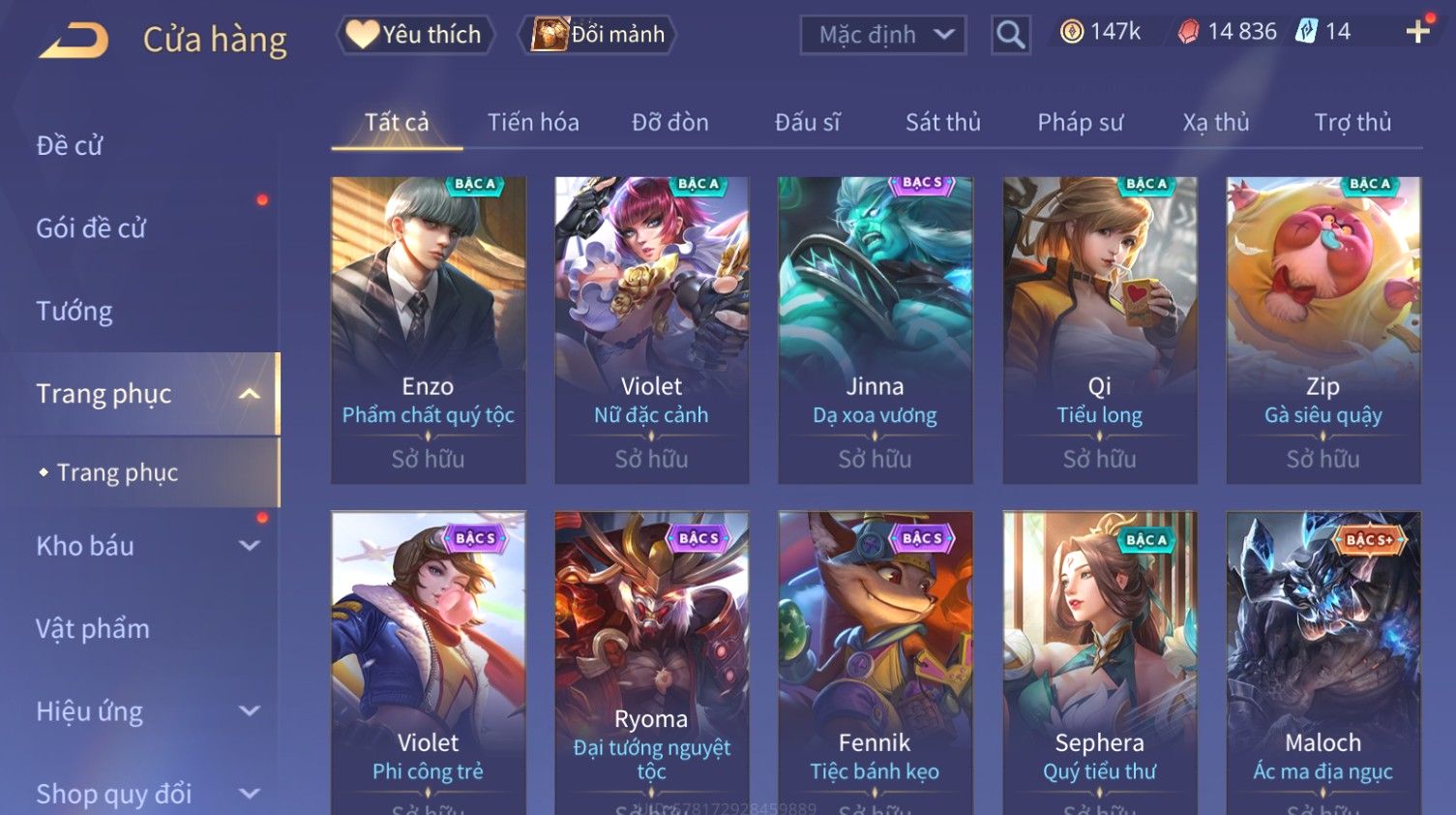1456x815 pixels.
Task: Open Gói đề cử in sidebar
Action: 91,228
